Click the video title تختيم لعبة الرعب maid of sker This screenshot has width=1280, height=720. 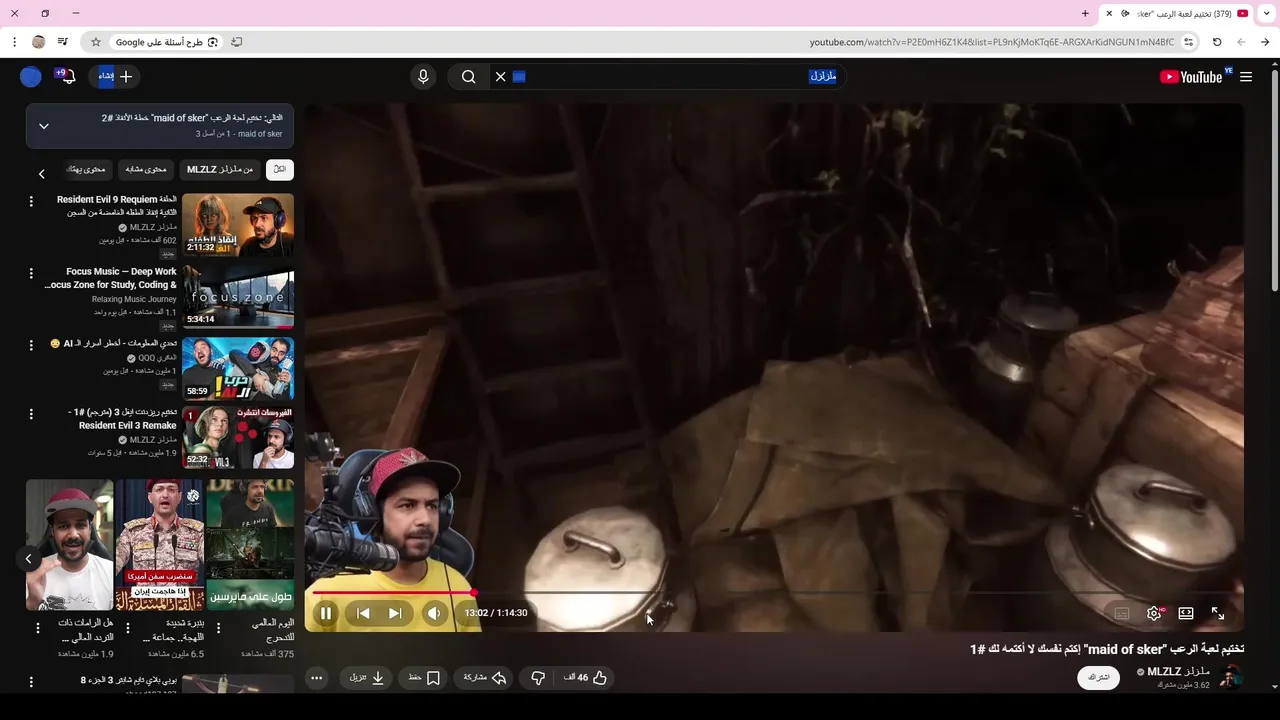[x=1107, y=649]
